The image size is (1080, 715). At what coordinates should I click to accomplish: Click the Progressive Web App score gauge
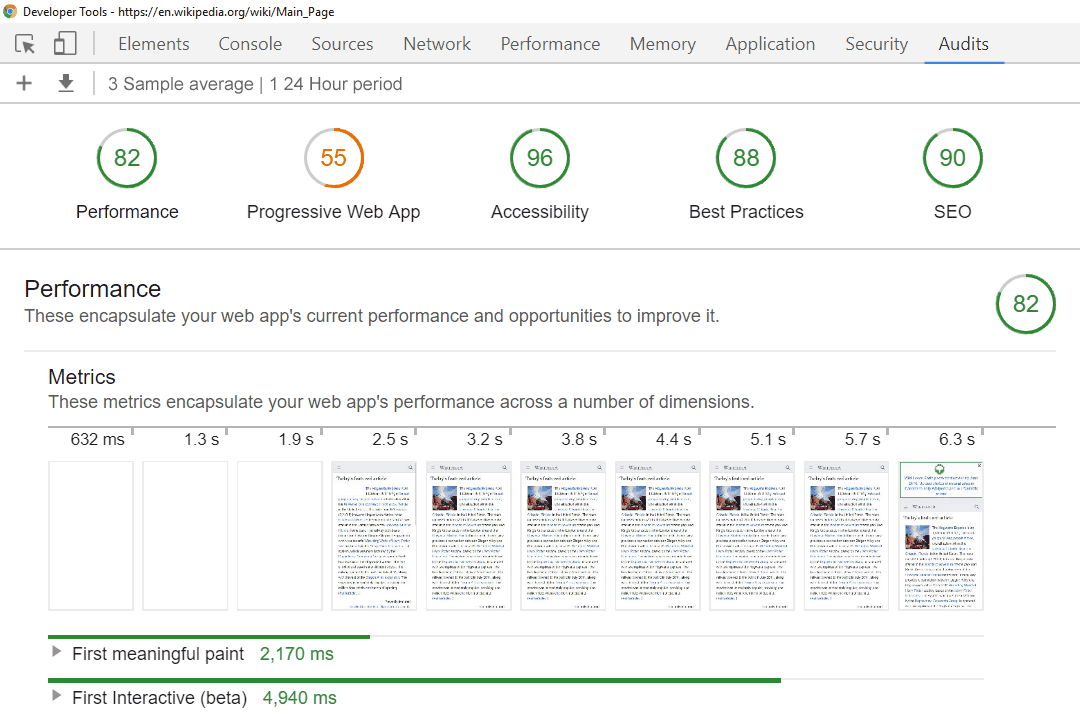(x=333, y=158)
